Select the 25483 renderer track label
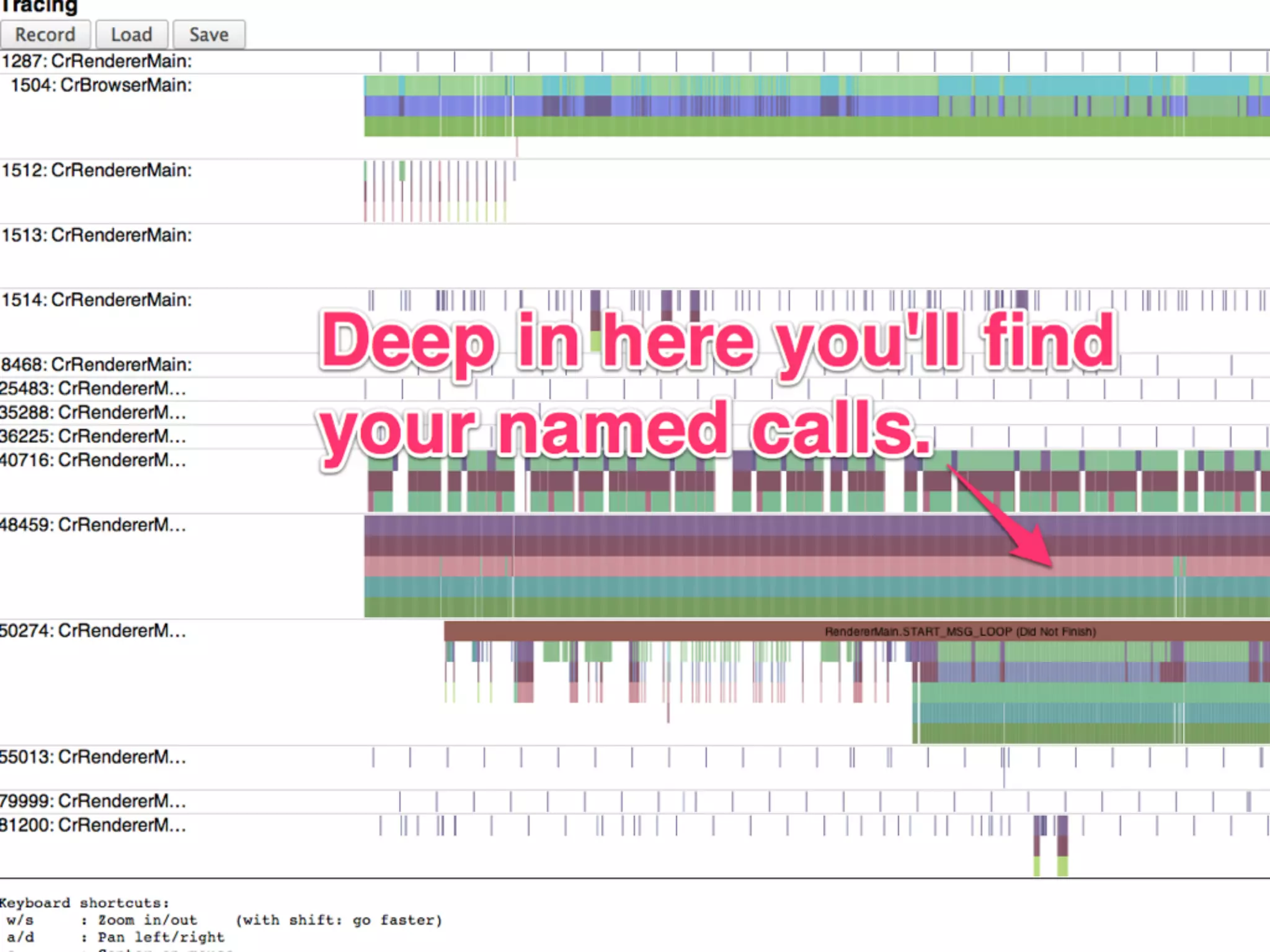This screenshot has width=1270, height=952. point(93,389)
